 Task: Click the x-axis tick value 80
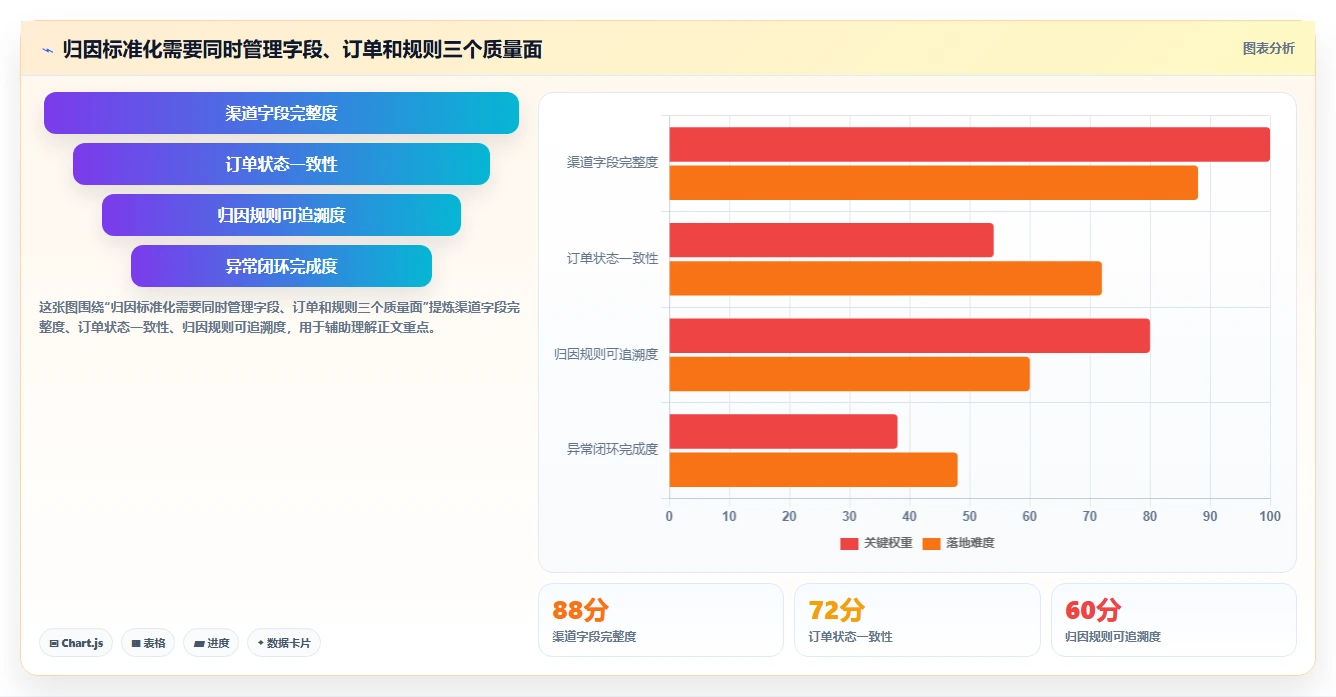coord(1150,516)
